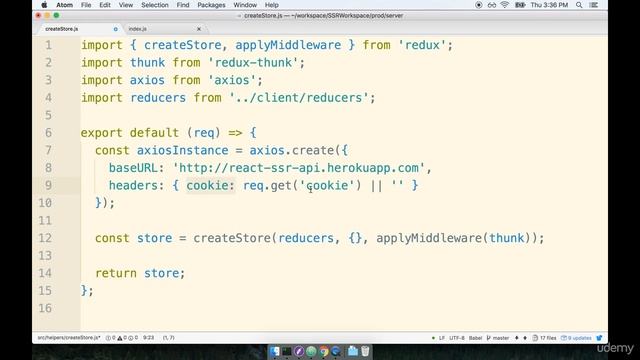Viewport: 640px width, 360px height.
Task: Click the glasses icon in the menu bar
Action: tap(492, 5)
